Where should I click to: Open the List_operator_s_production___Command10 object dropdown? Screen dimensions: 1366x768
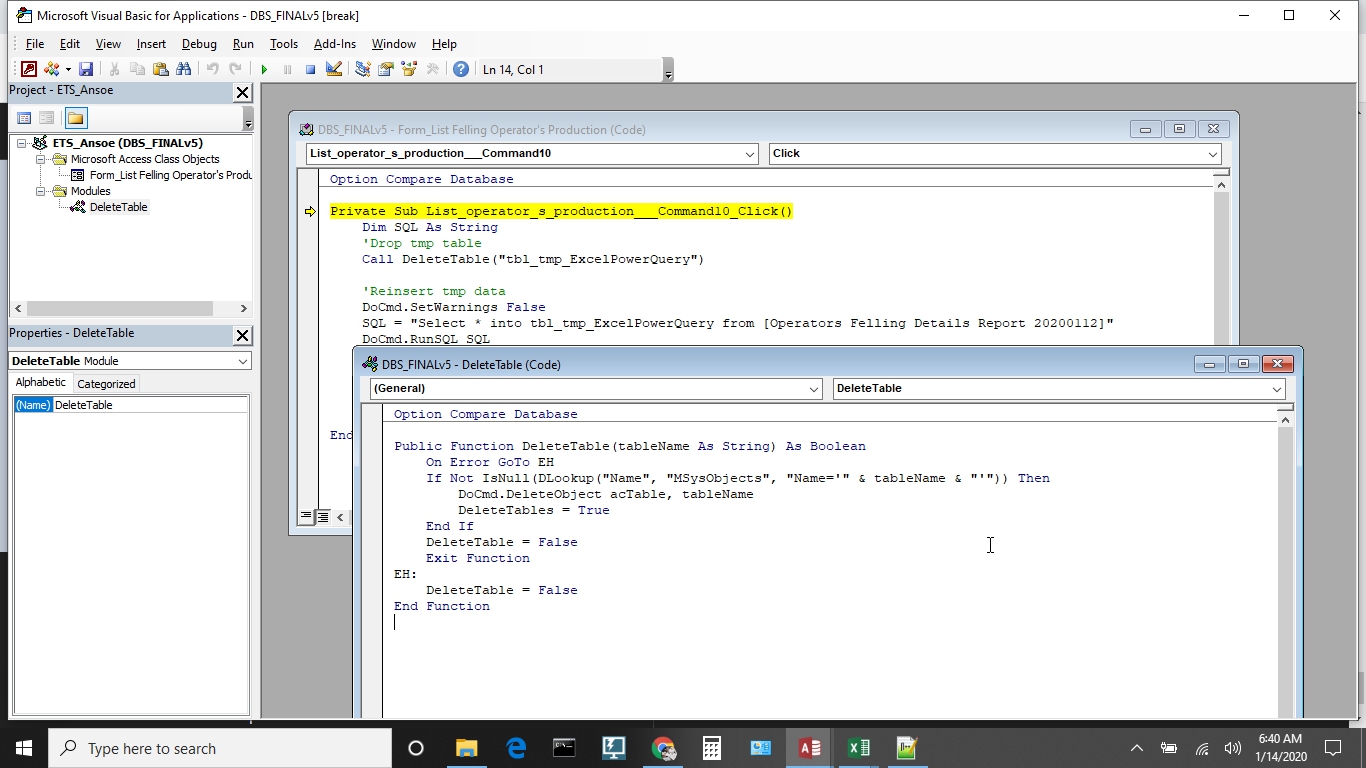click(x=750, y=154)
